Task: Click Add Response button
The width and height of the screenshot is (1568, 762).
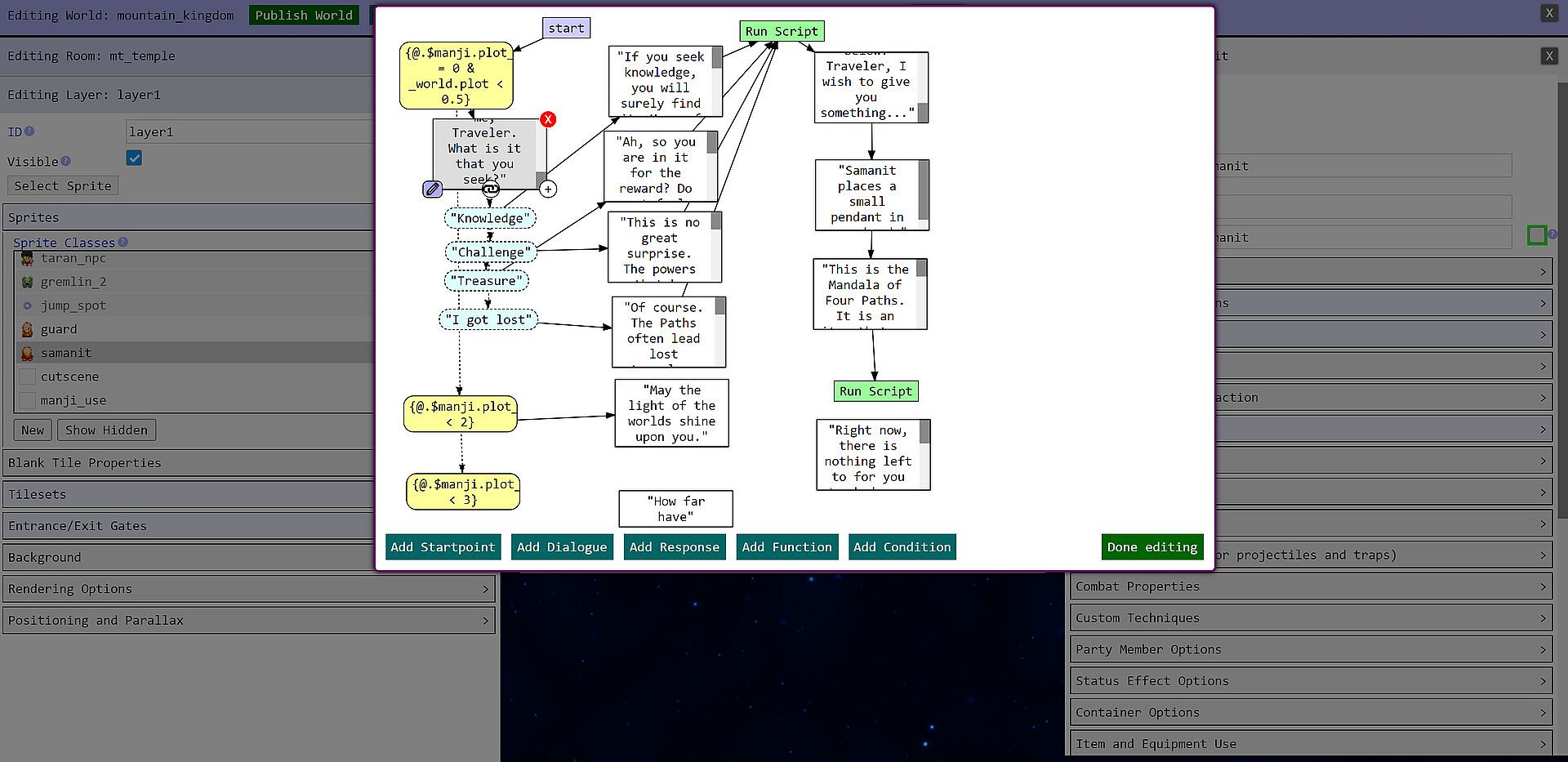Action: coord(674,547)
